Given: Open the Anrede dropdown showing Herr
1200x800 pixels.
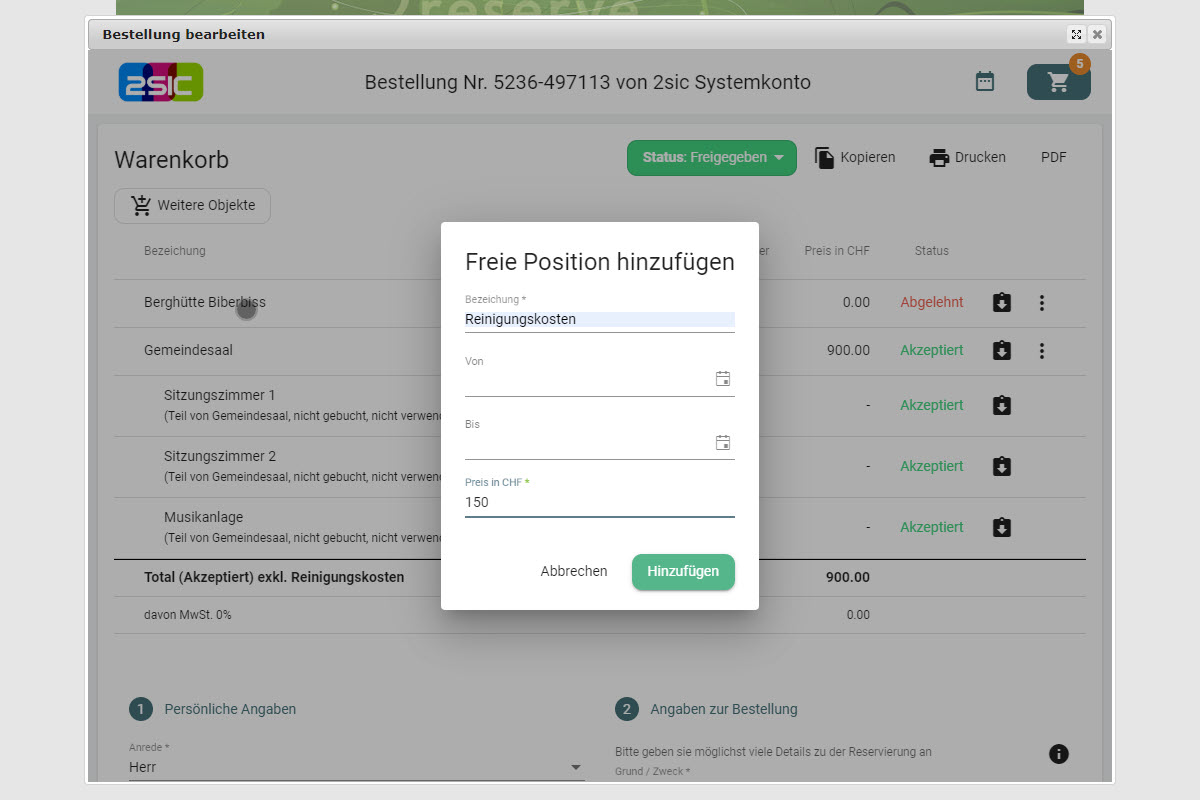Looking at the screenshot, I should (x=355, y=767).
